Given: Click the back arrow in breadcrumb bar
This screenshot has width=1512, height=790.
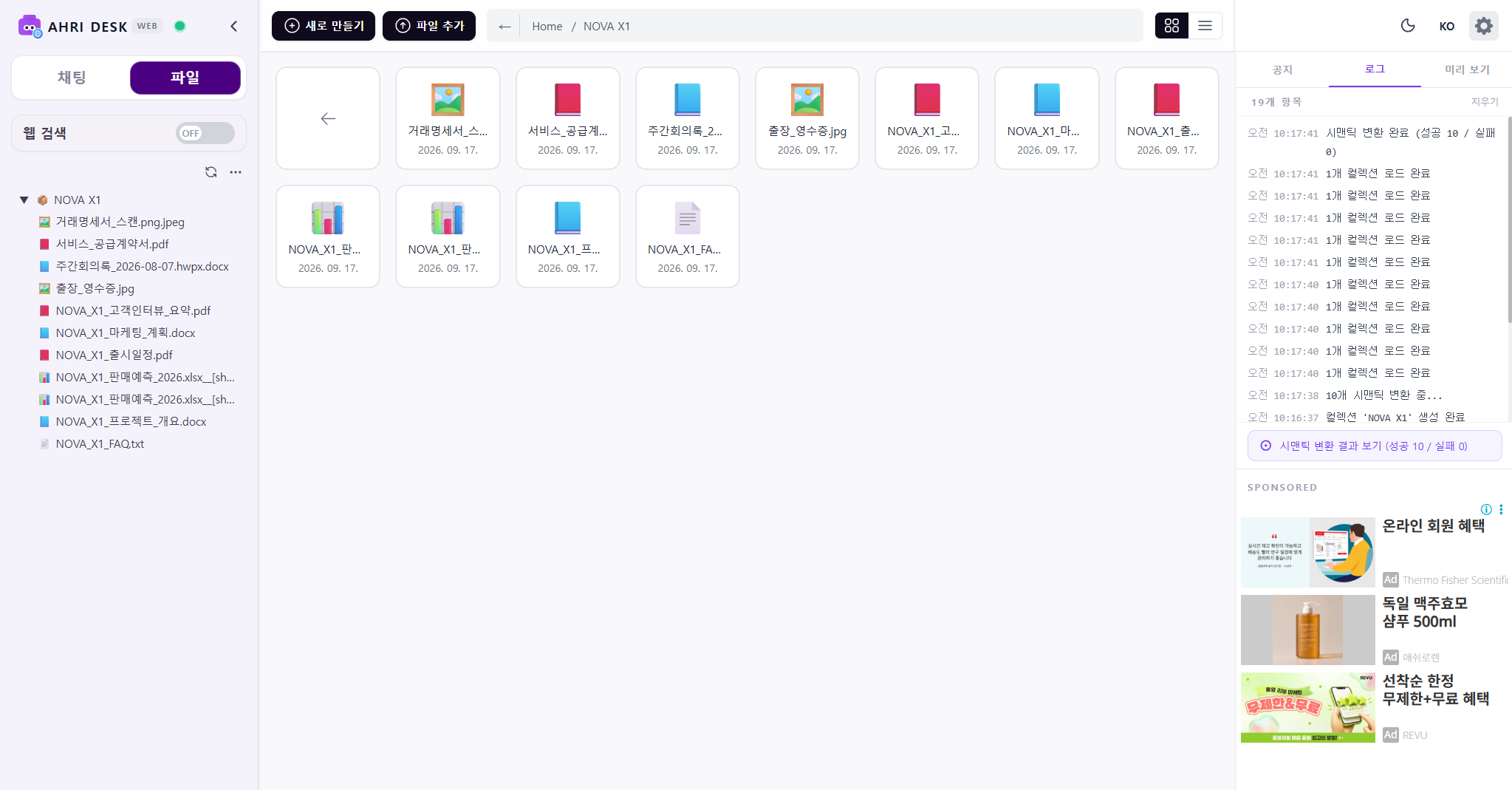Looking at the screenshot, I should (x=504, y=27).
